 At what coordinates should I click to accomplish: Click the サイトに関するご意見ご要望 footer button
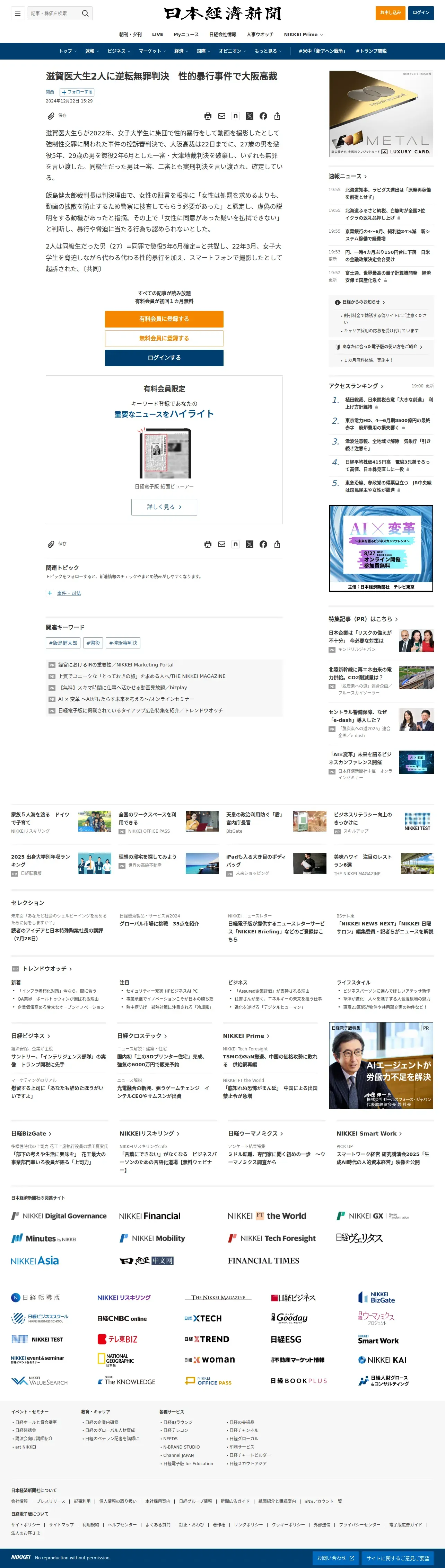[398, 1558]
